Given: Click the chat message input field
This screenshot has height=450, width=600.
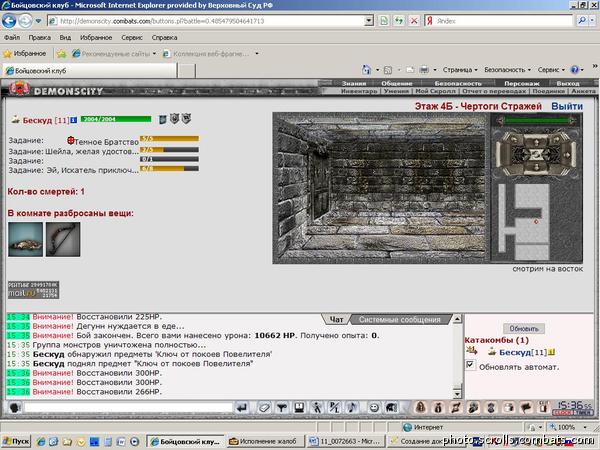Looking at the screenshot, I should (x=128, y=408).
